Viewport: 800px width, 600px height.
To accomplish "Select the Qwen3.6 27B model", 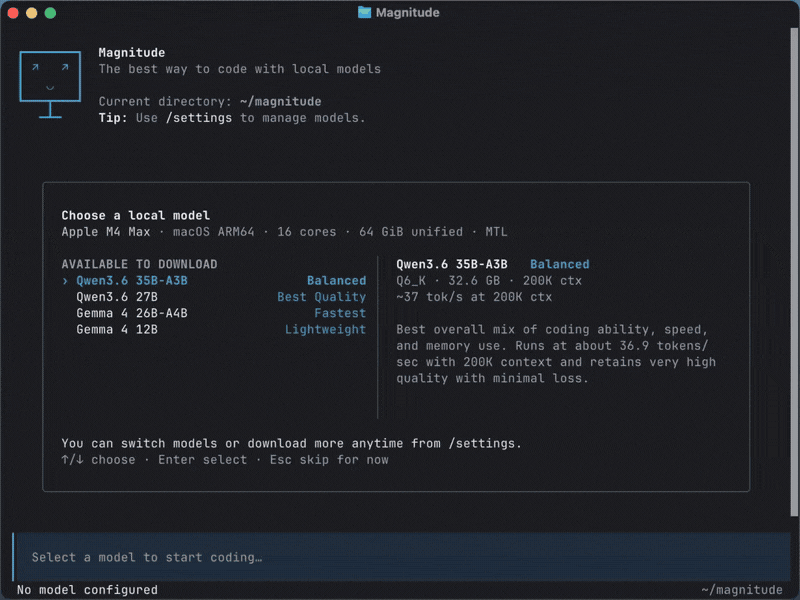I will coord(117,297).
